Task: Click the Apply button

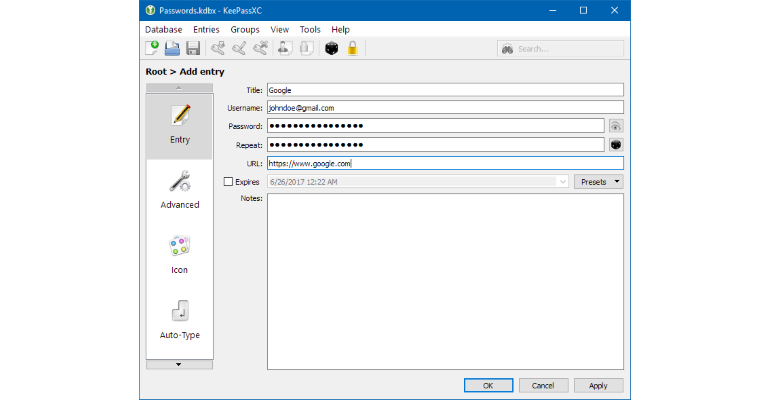Action: 599,386
